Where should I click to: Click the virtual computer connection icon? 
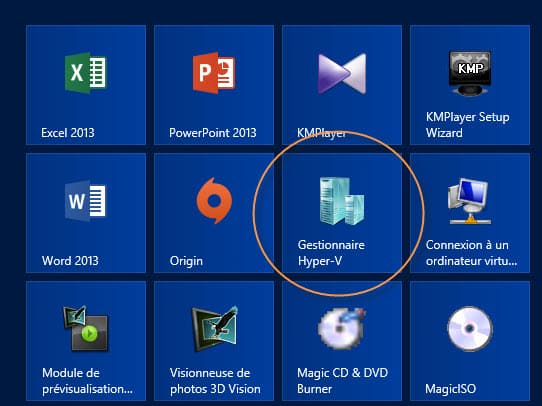pos(469,201)
